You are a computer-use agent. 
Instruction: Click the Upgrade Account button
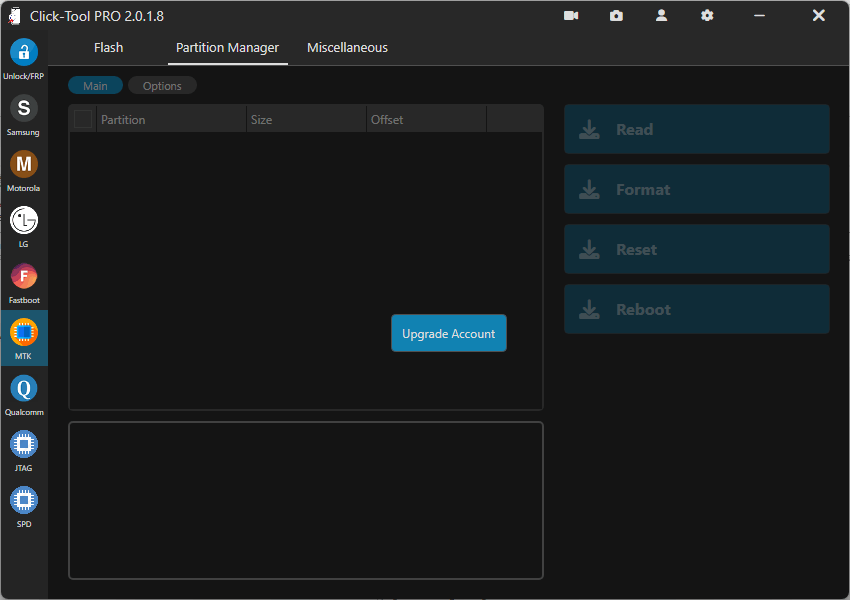click(x=448, y=333)
